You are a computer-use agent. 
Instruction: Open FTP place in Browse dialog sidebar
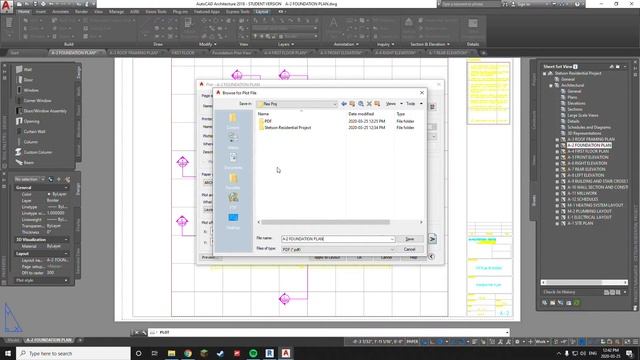233,200
